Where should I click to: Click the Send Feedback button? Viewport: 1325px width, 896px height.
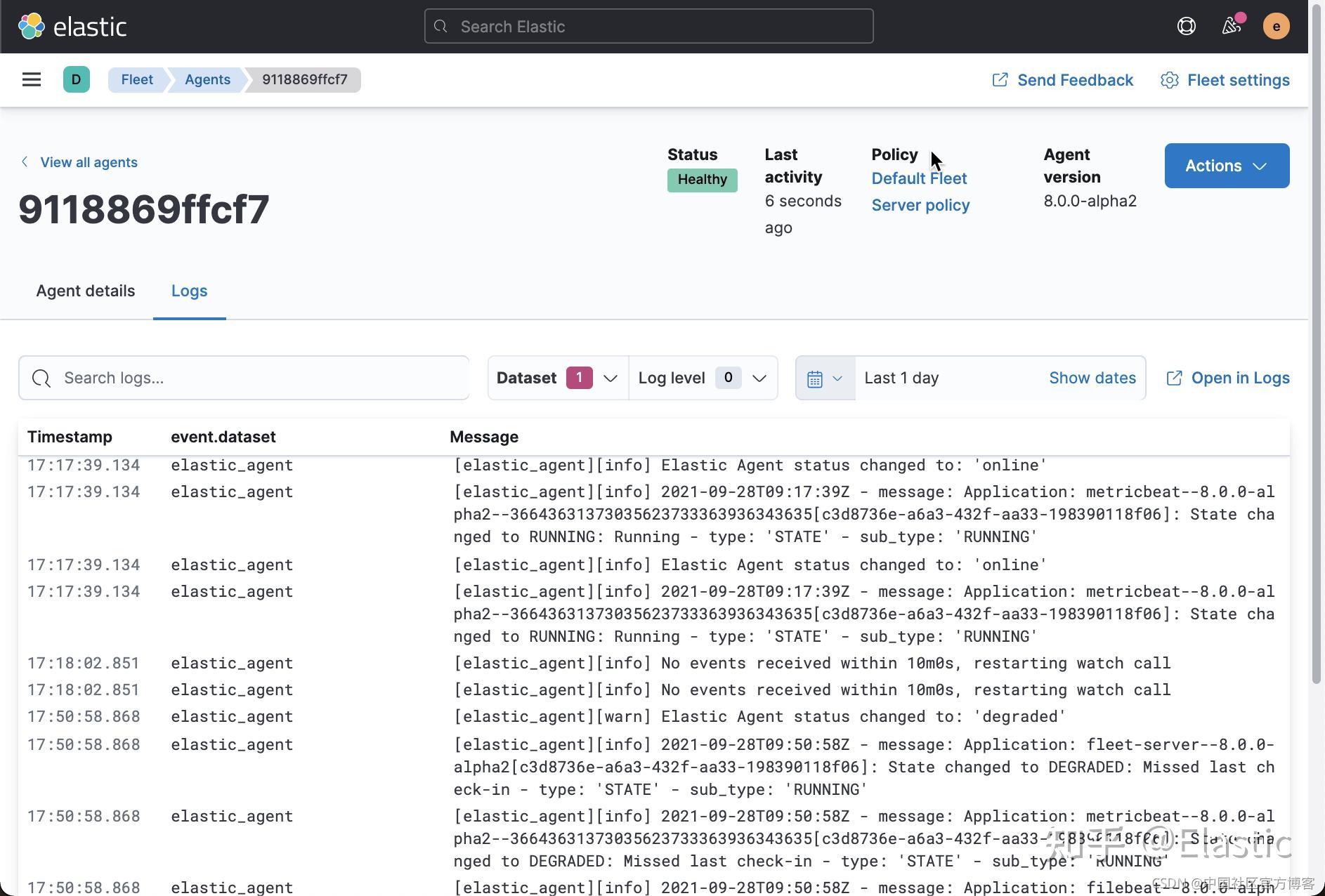(x=1062, y=80)
